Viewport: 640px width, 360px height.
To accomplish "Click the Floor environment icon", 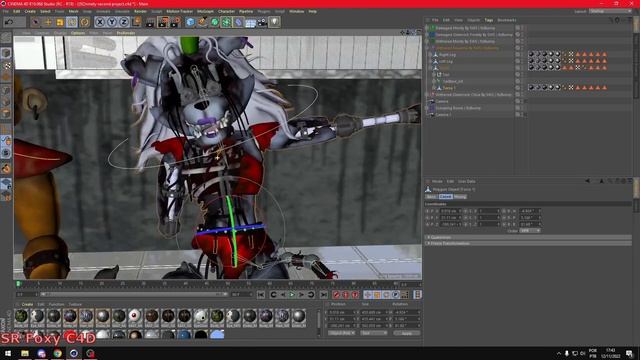I will click(x=251, y=22).
